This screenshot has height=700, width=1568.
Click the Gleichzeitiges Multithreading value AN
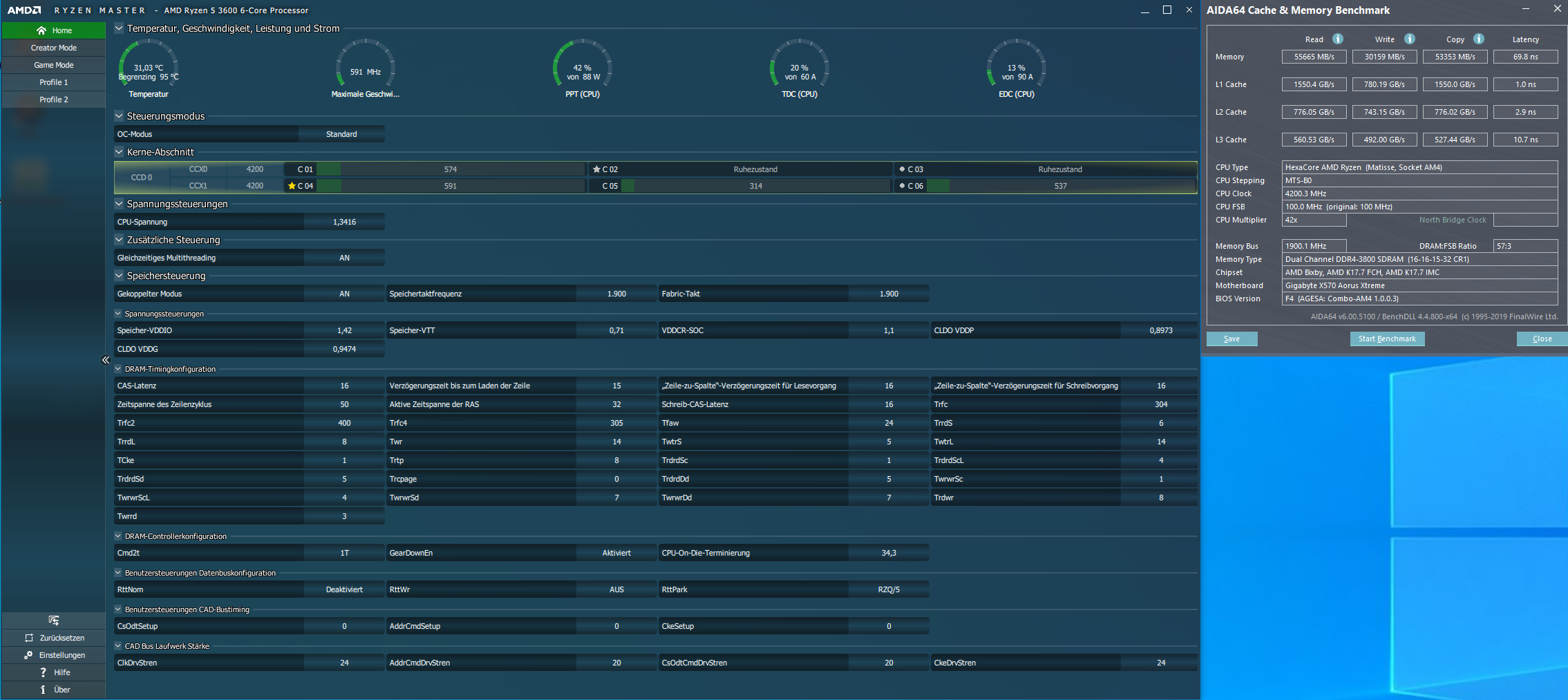point(344,258)
